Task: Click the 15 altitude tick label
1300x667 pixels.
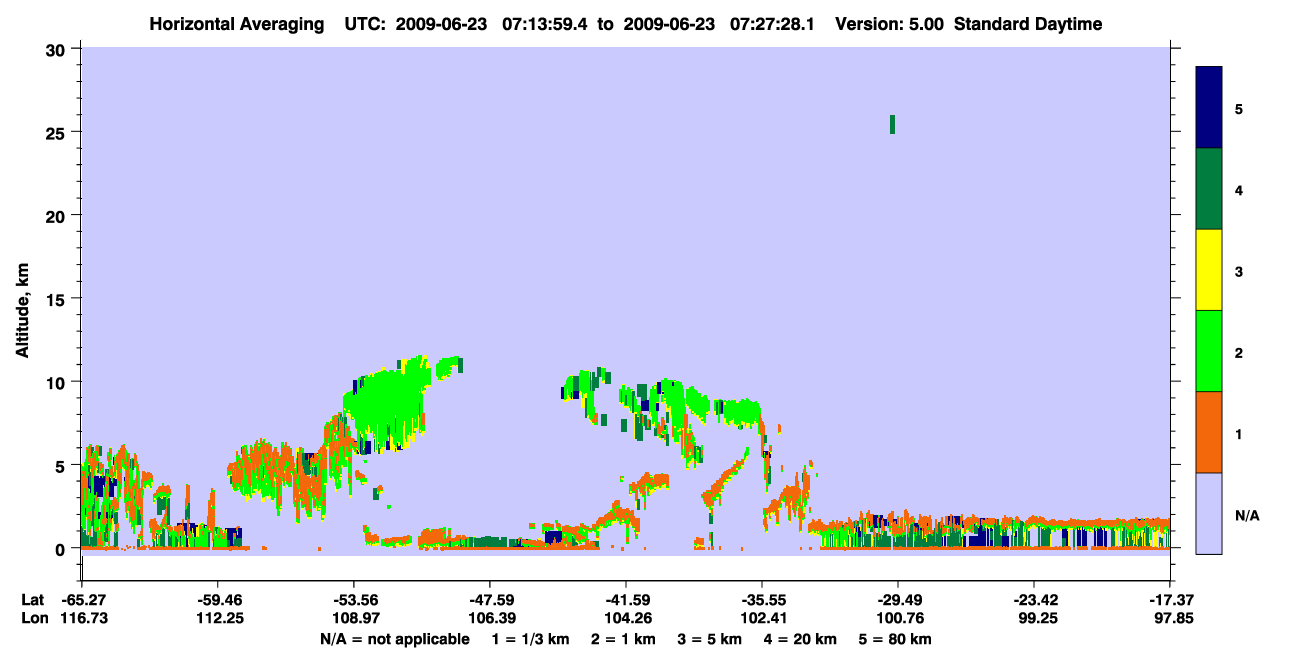Action: (58, 299)
